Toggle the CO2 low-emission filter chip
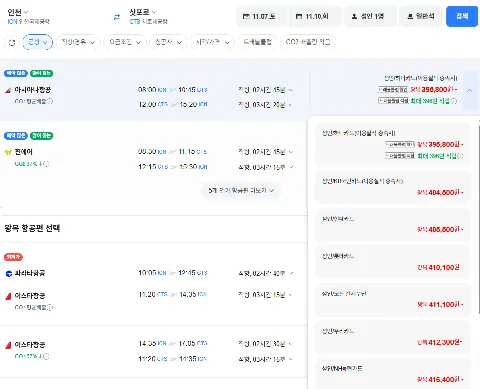The image size is (480, 389). click(308, 42)
